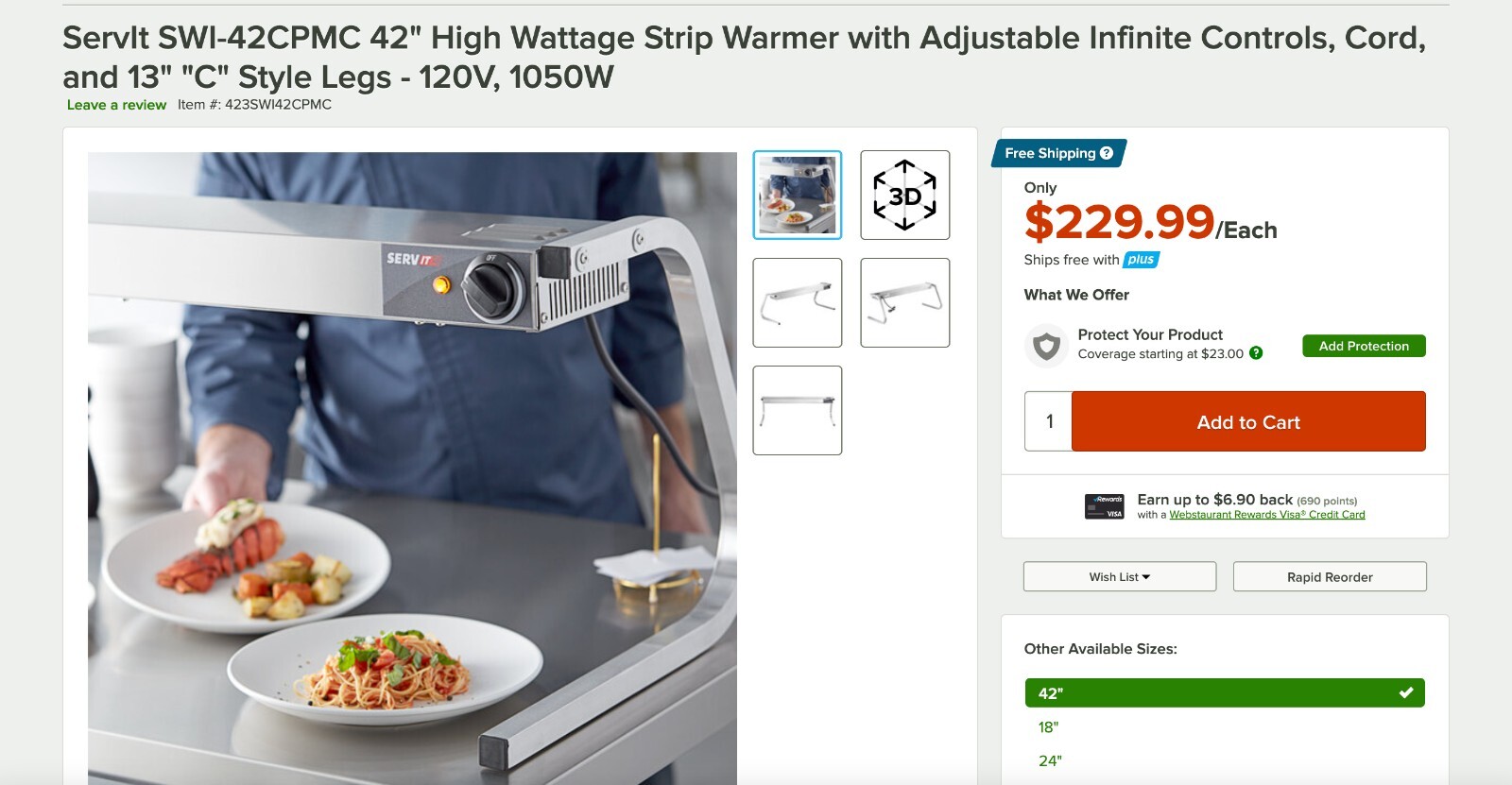
Task: Click the Add Protection button
Action: click(x=1364, y=346)
